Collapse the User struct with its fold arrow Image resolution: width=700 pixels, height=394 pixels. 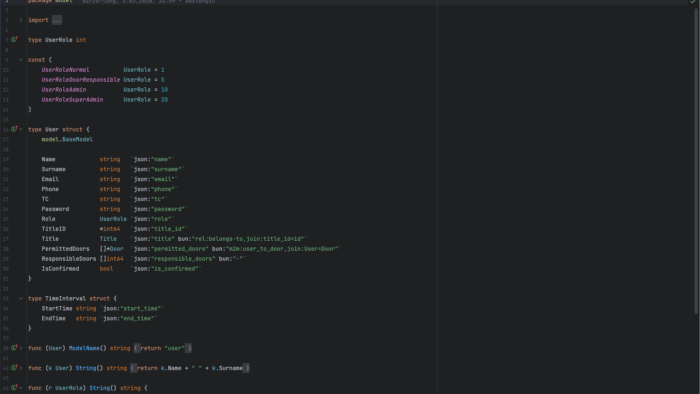(21, 129)
